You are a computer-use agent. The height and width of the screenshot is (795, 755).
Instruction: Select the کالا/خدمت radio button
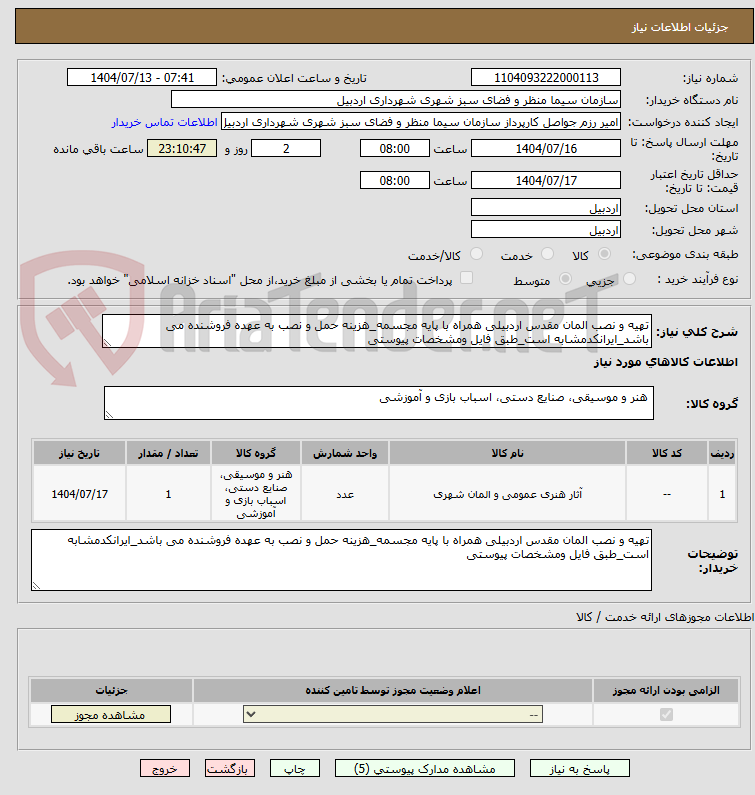coord(476,254)
